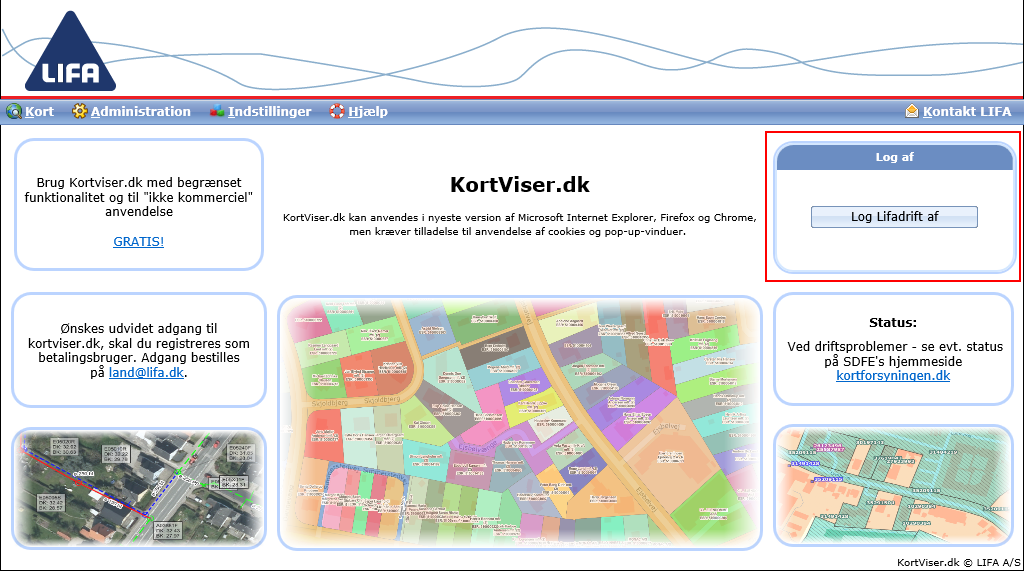Open the kortforsyningen.dk link
Screen dimensions: 1024x571
(893, 376)
